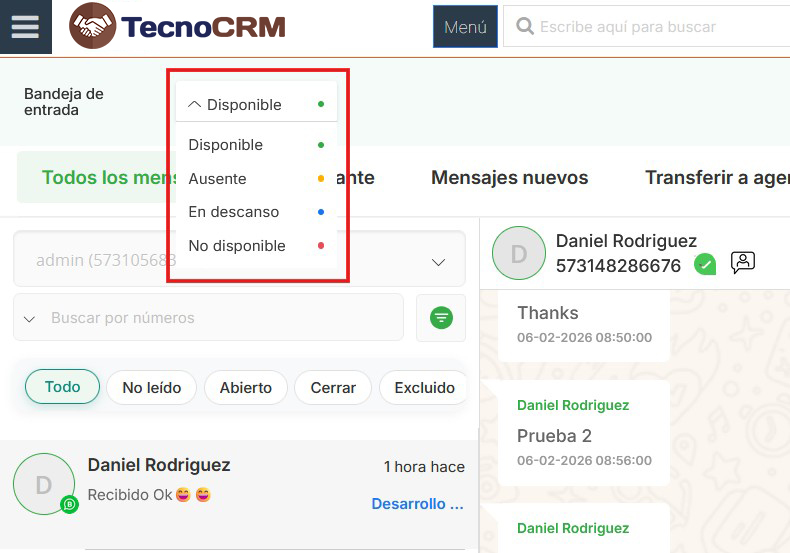Open the hamburger sidebar menu
Image resolution: width=790 pixels, height=553 pixels.
coord(25,27)
